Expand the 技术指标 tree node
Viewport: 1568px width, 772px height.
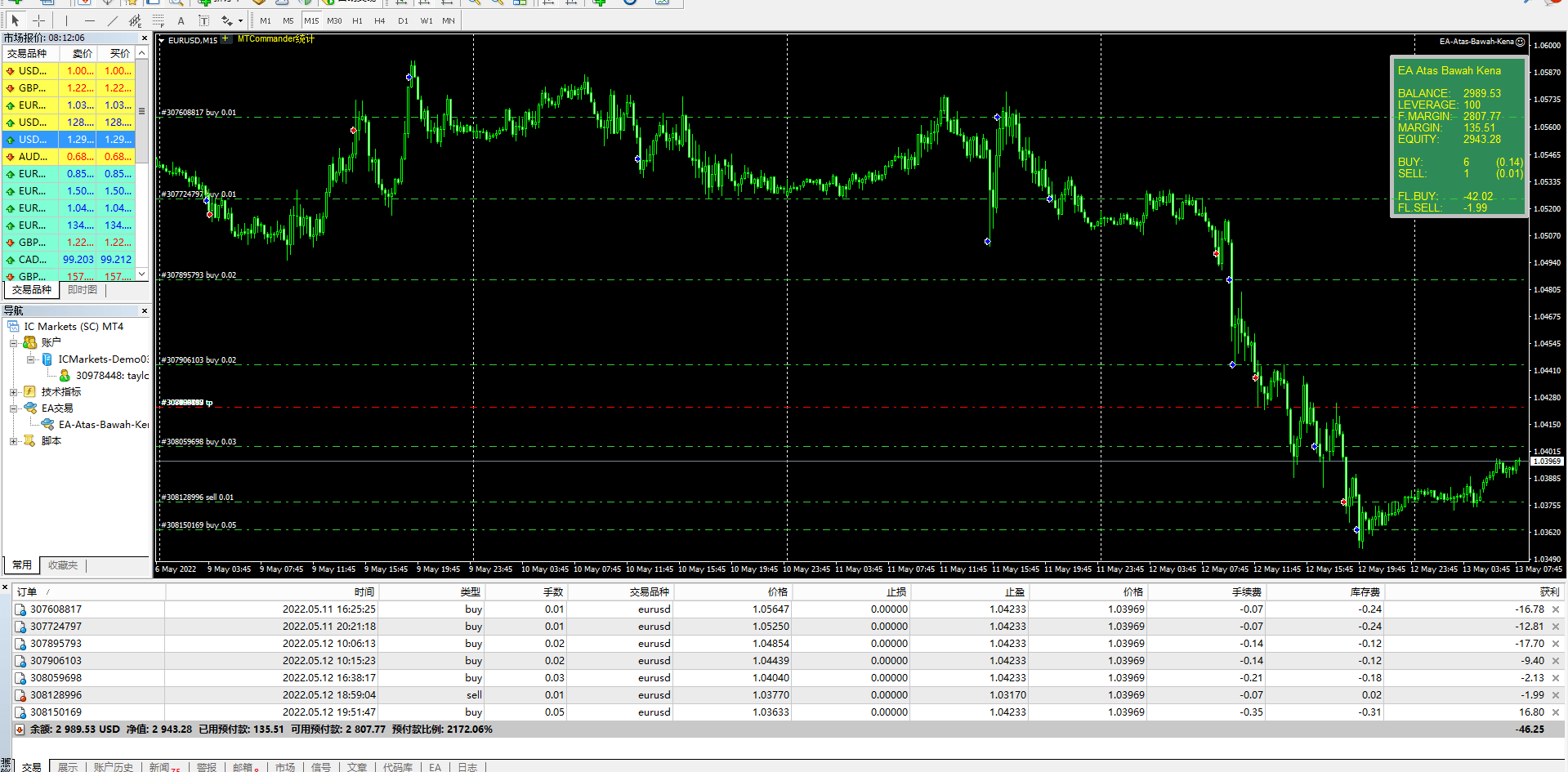click(x=14, y=392)
